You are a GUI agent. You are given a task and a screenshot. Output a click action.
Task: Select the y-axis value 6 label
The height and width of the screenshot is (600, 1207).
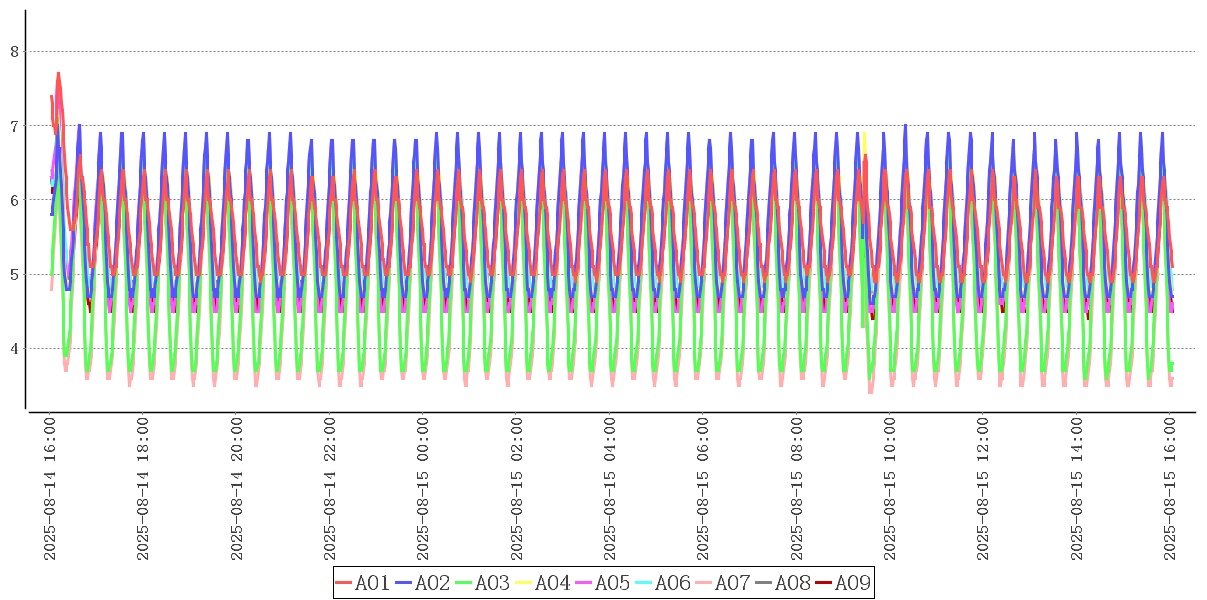14,200
